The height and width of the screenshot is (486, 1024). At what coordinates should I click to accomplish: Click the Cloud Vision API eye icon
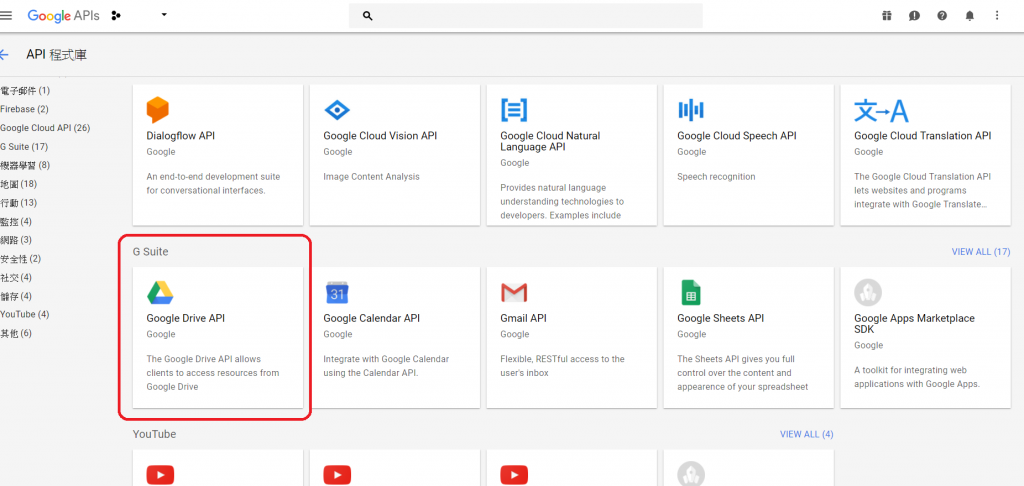pyautogui.click(x=337, y=110)
